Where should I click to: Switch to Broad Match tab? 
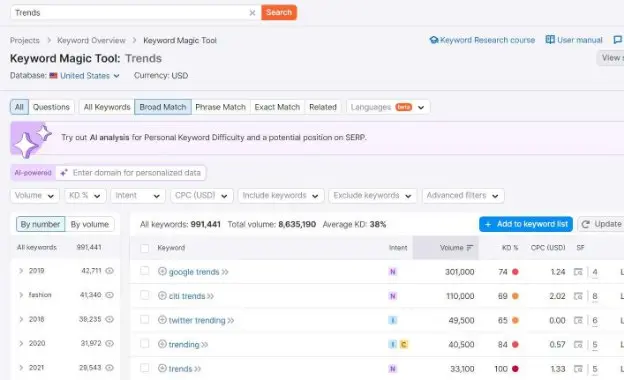163,107
